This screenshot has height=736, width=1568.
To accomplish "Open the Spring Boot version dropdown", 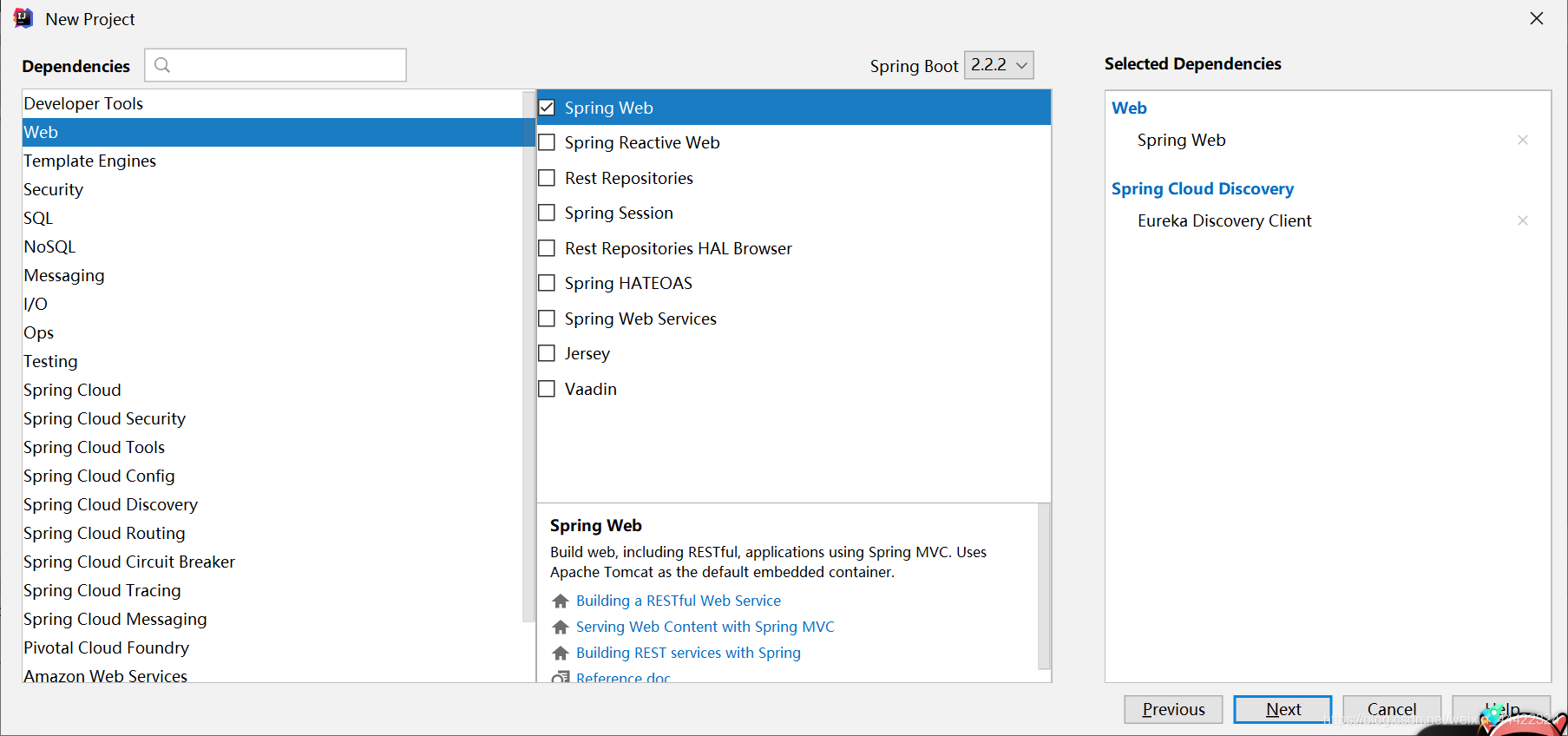I will point(999,65).
